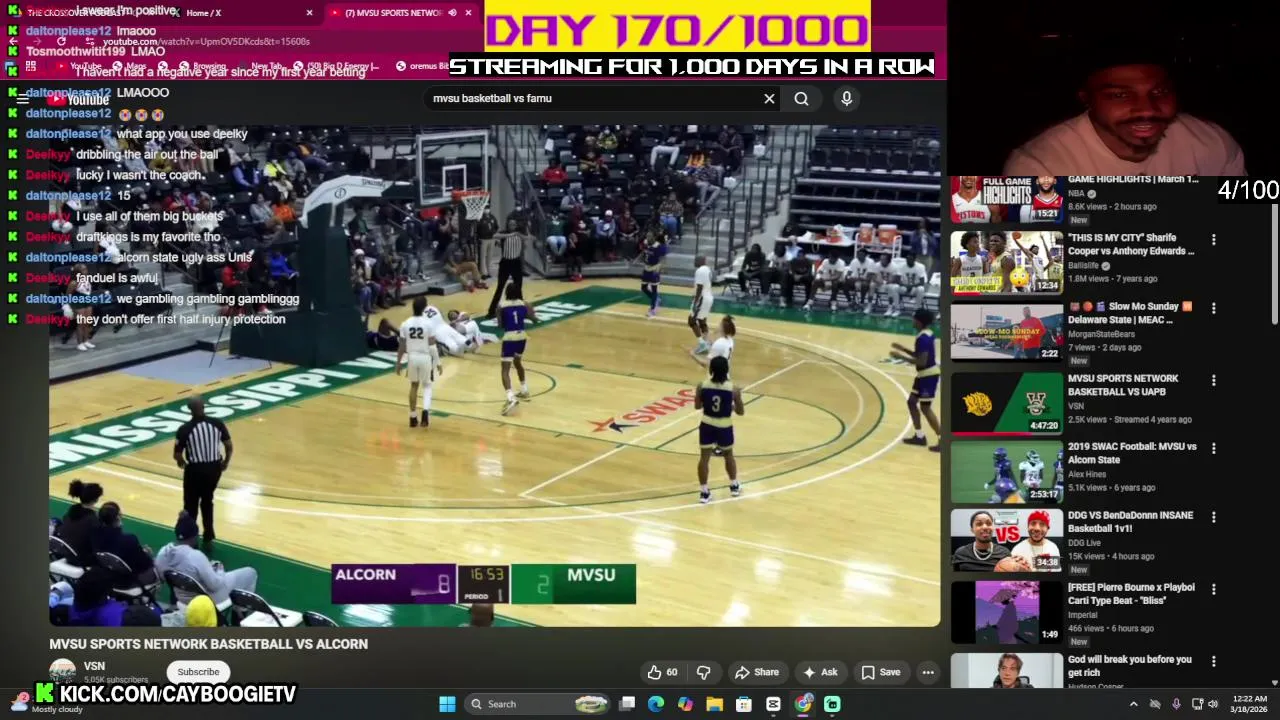The image size is (1280, 720).
Task: Open options for "THIS IS MY CITY" video
Action: [1213, 240]
